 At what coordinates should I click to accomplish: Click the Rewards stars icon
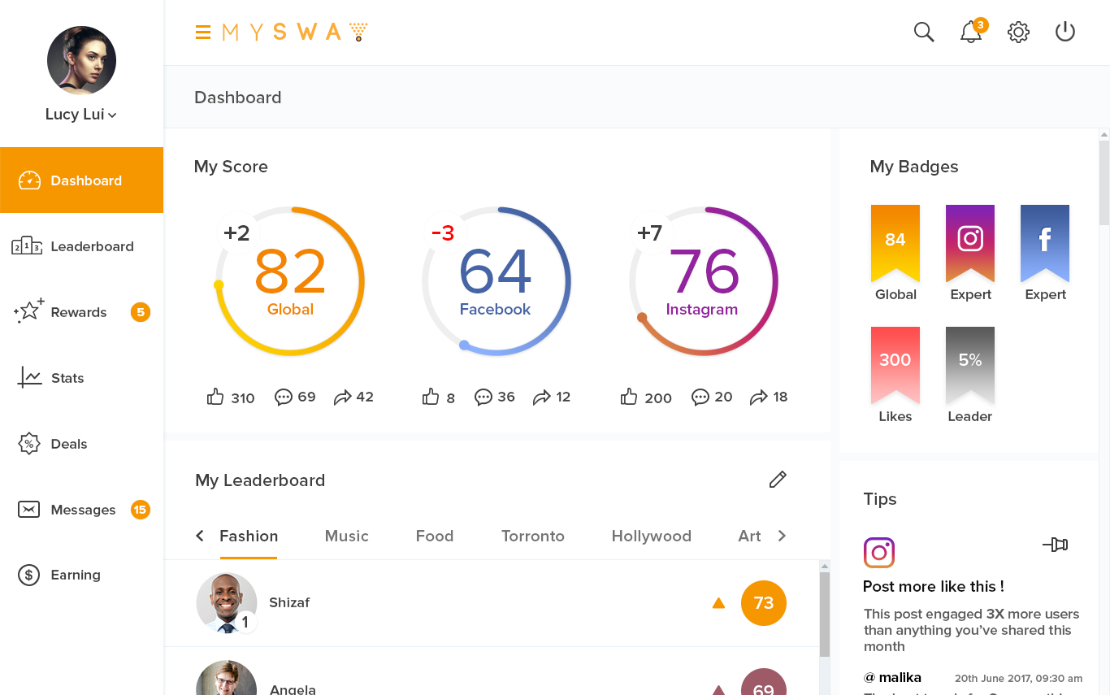(29, 311)
